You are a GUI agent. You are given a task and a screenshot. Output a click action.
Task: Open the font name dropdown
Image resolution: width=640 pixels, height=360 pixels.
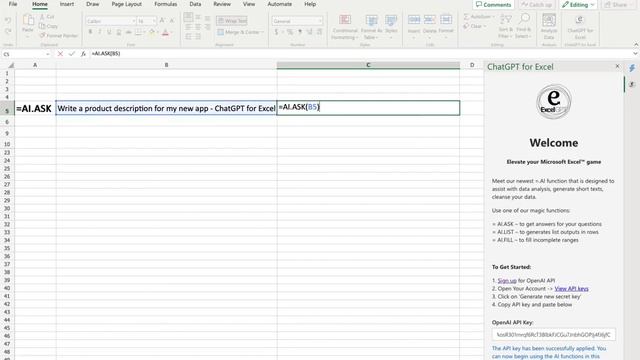click(133, 21)
